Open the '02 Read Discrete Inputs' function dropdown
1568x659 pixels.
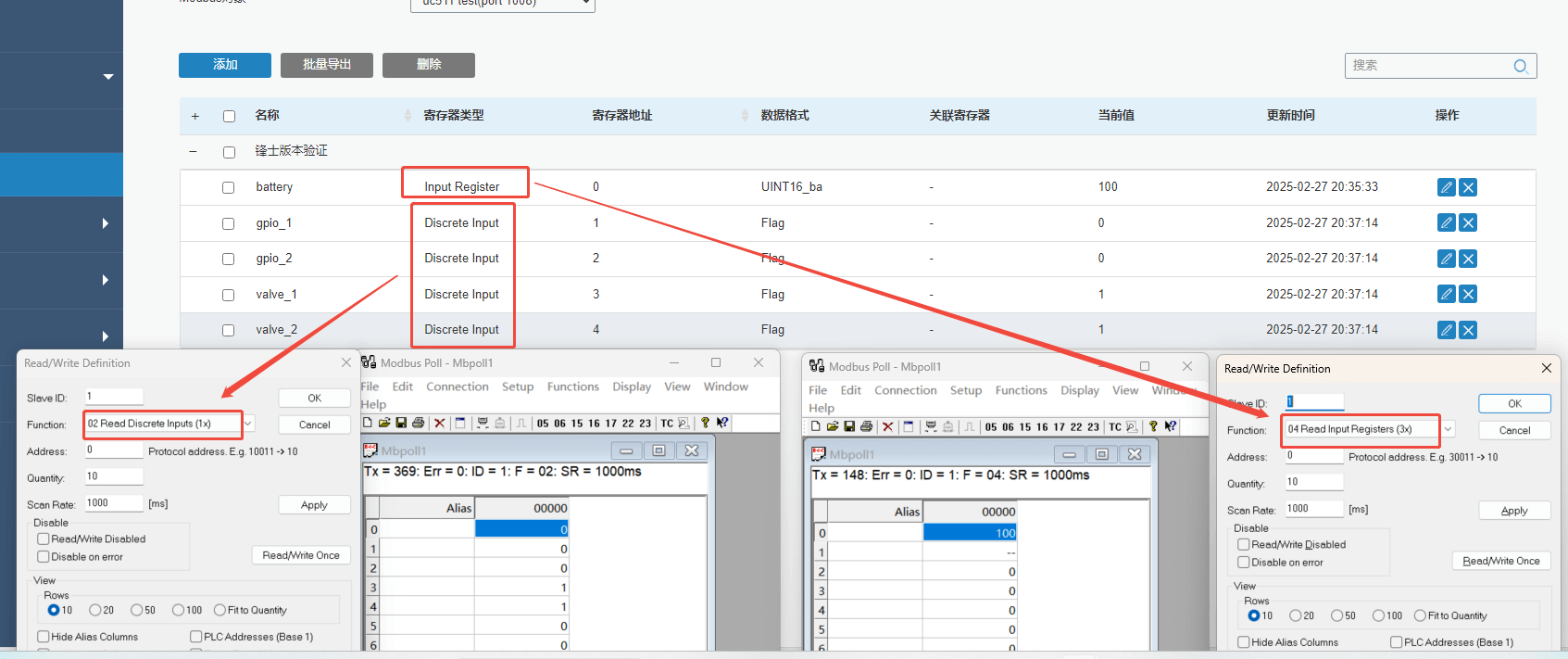[248, 424]
